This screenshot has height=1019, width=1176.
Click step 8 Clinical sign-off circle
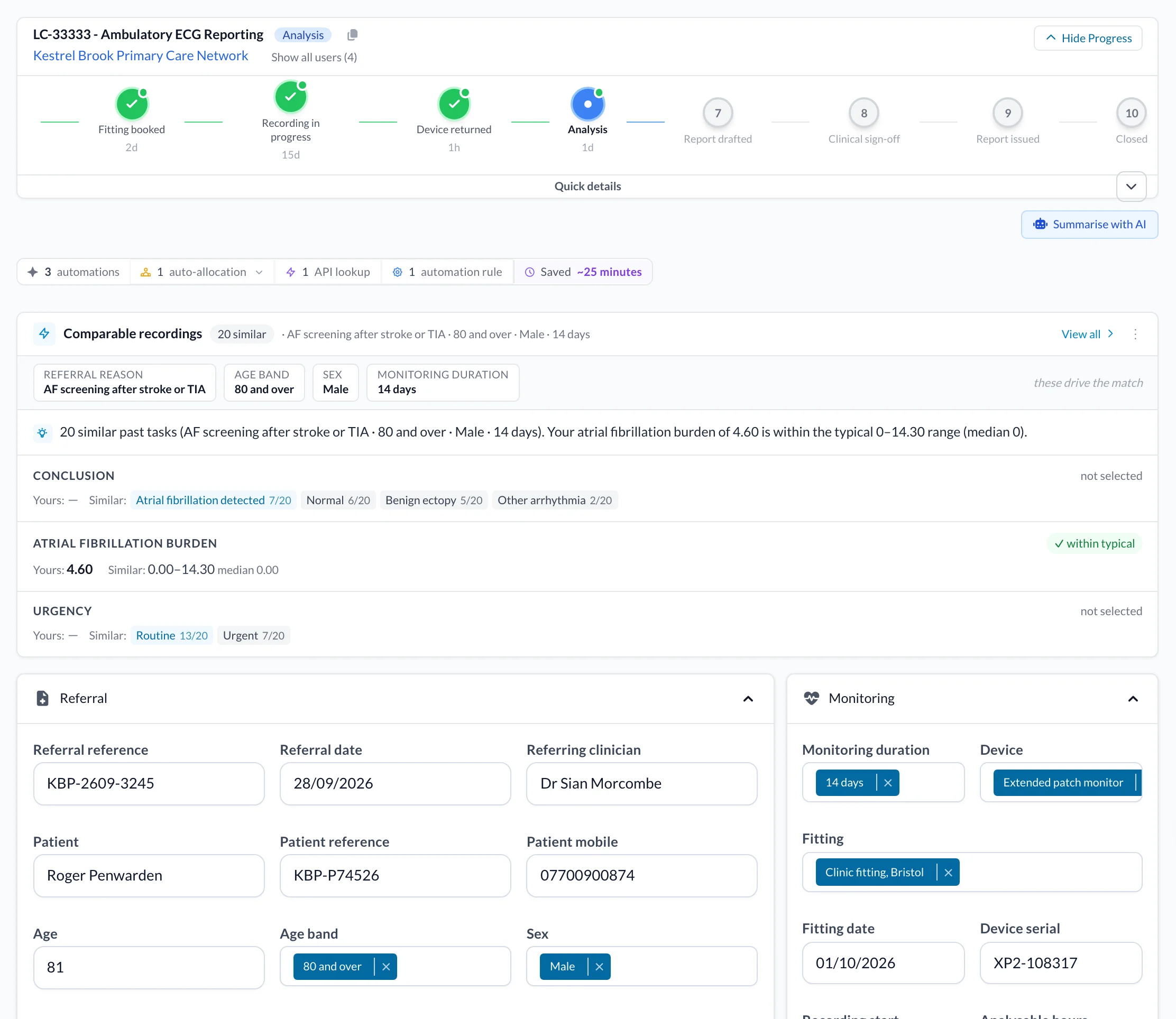click(863, 113)
